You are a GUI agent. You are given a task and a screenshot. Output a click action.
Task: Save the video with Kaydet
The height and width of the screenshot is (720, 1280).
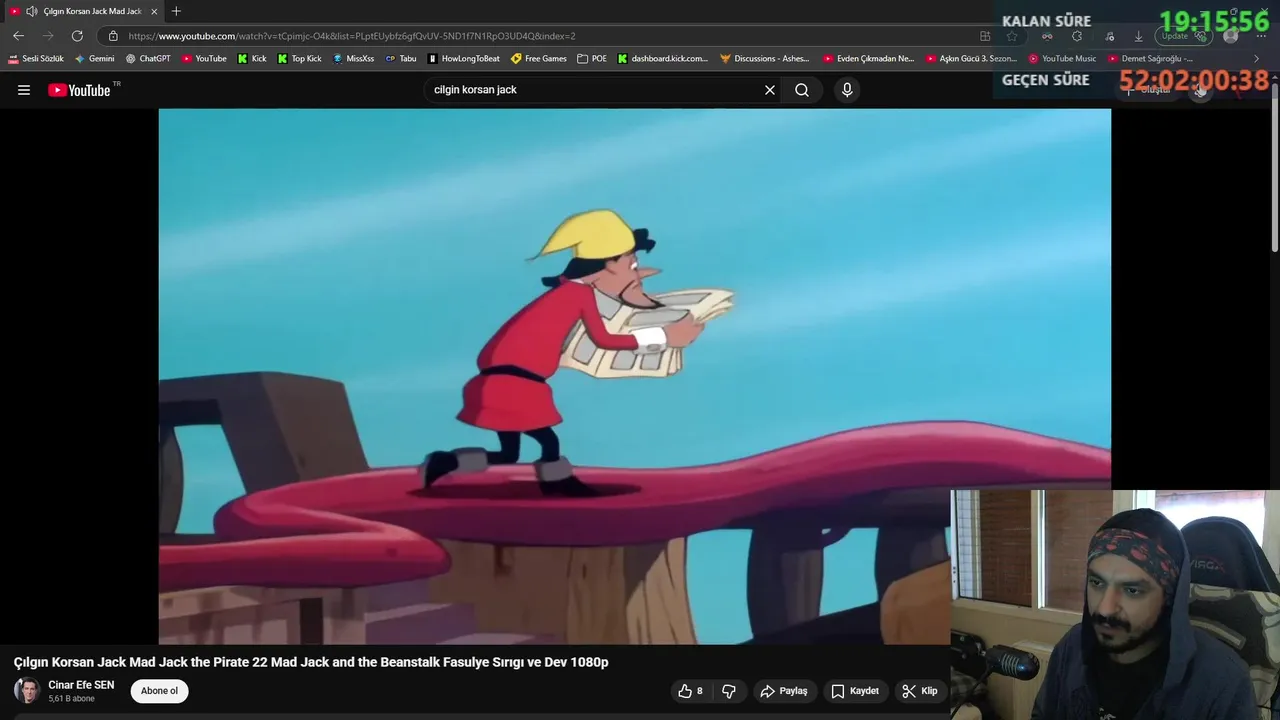855,691
